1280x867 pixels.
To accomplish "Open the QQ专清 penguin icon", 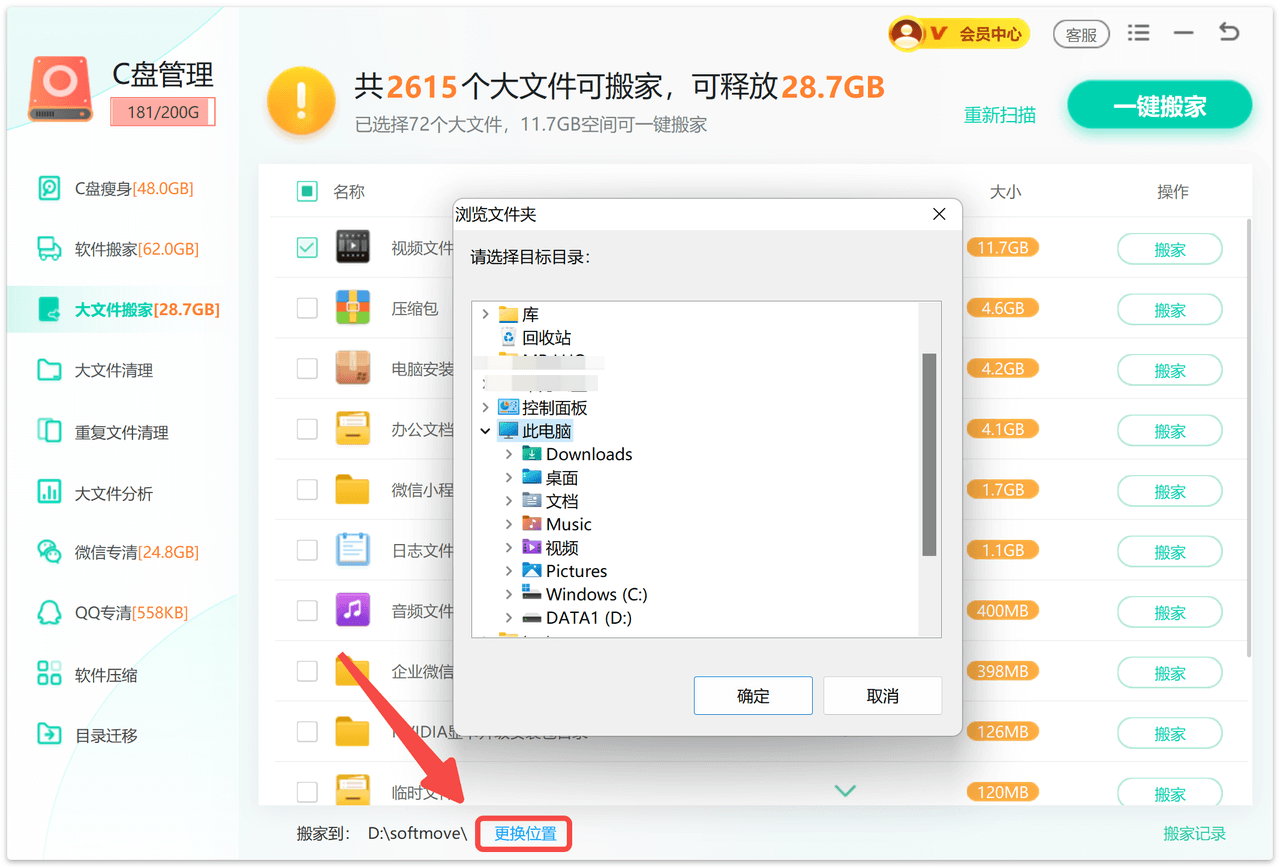I will (49, 613).
